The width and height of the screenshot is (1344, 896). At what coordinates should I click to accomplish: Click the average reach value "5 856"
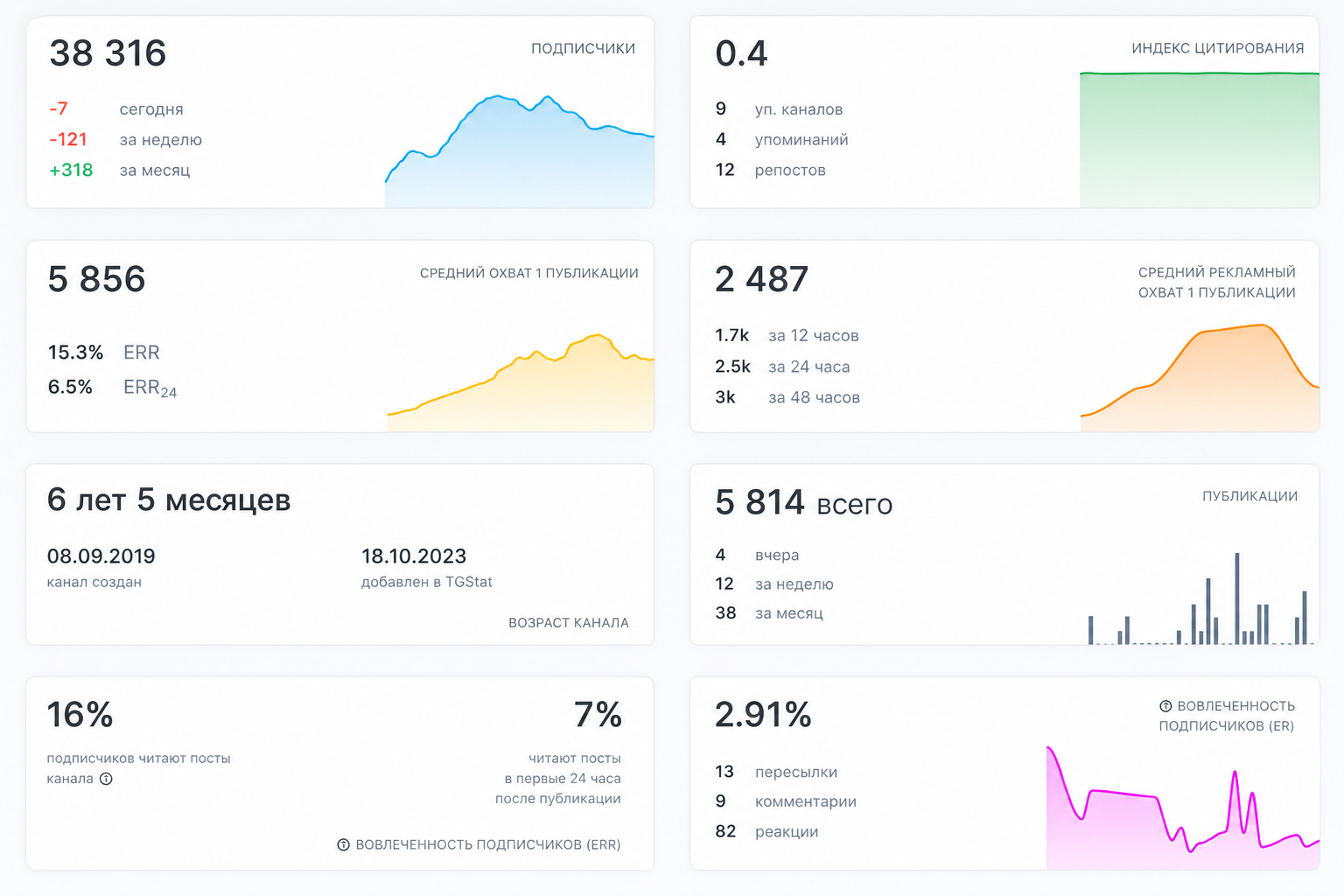pos(97,279)
